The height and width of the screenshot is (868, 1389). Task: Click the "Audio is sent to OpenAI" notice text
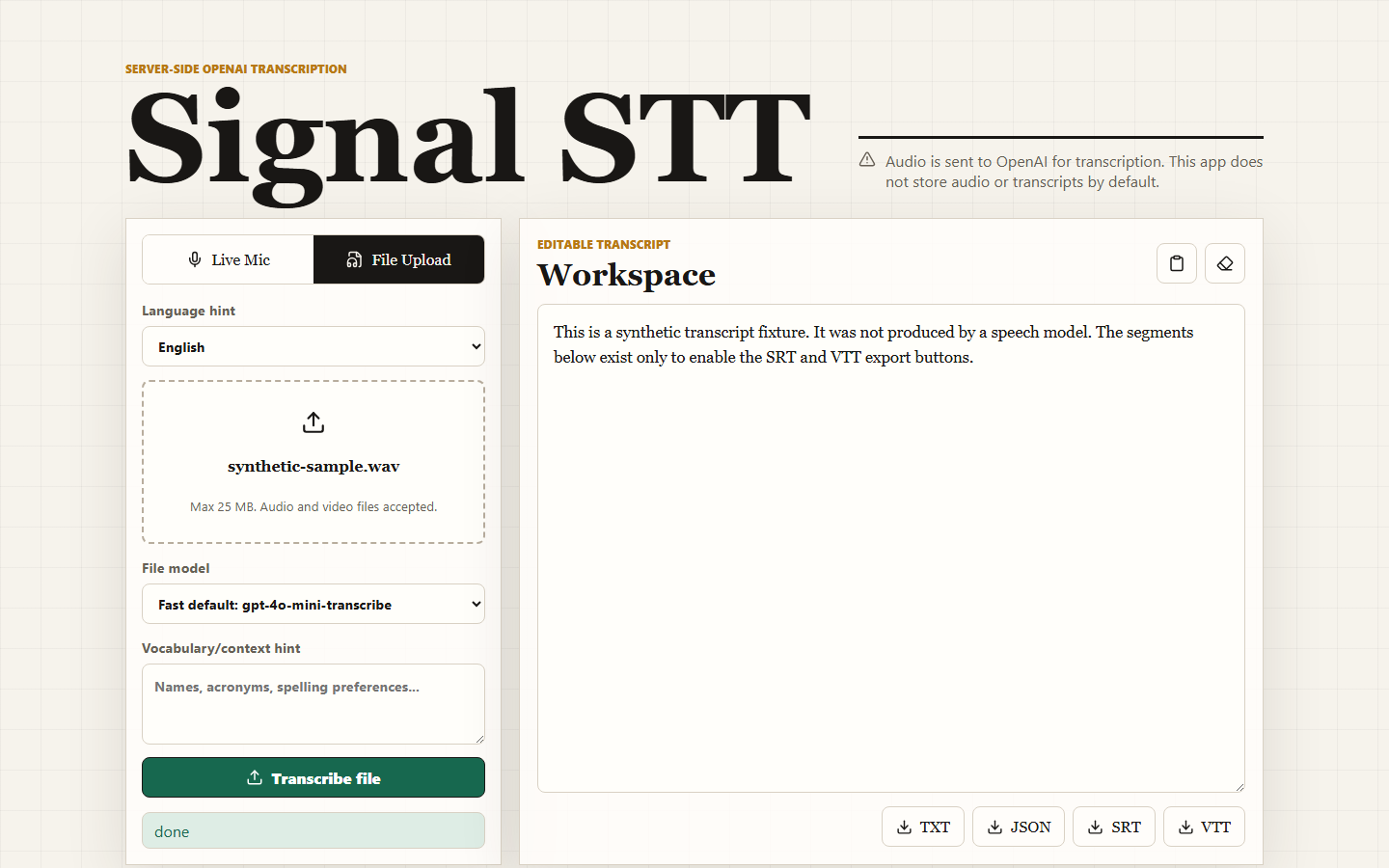pyautogui.click(x=1075, y=172)
